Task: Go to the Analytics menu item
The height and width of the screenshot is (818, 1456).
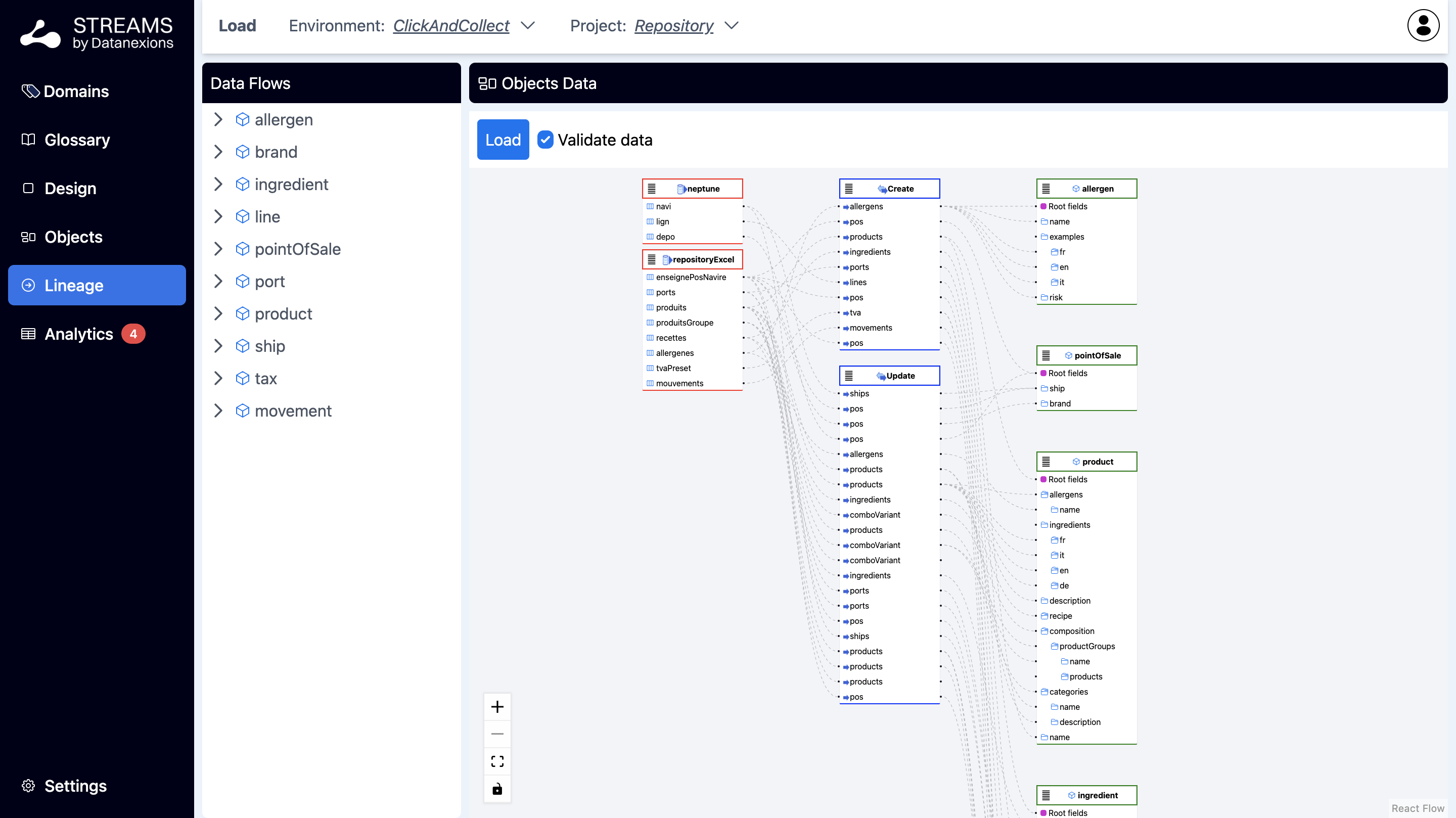Action: [78, 334]
